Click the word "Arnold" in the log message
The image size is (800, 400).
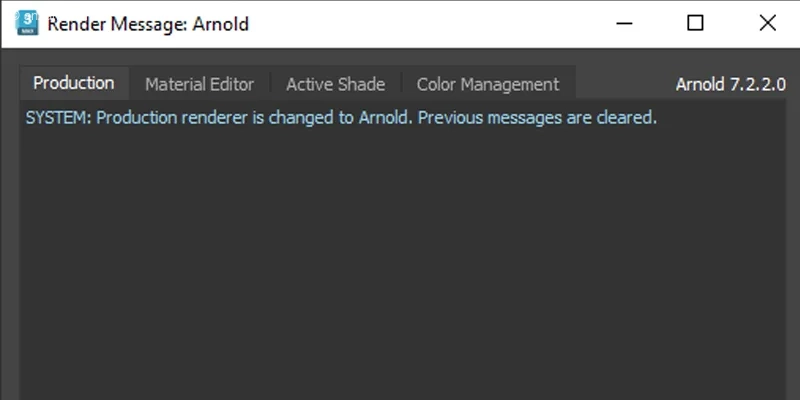click(385, 117)
